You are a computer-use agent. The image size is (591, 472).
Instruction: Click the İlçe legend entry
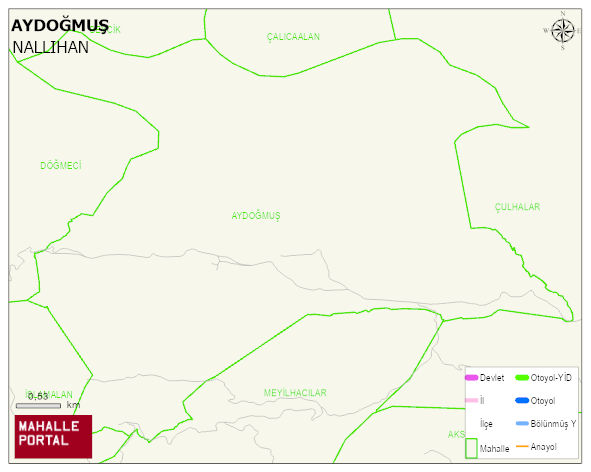click(x=486, y=424)
